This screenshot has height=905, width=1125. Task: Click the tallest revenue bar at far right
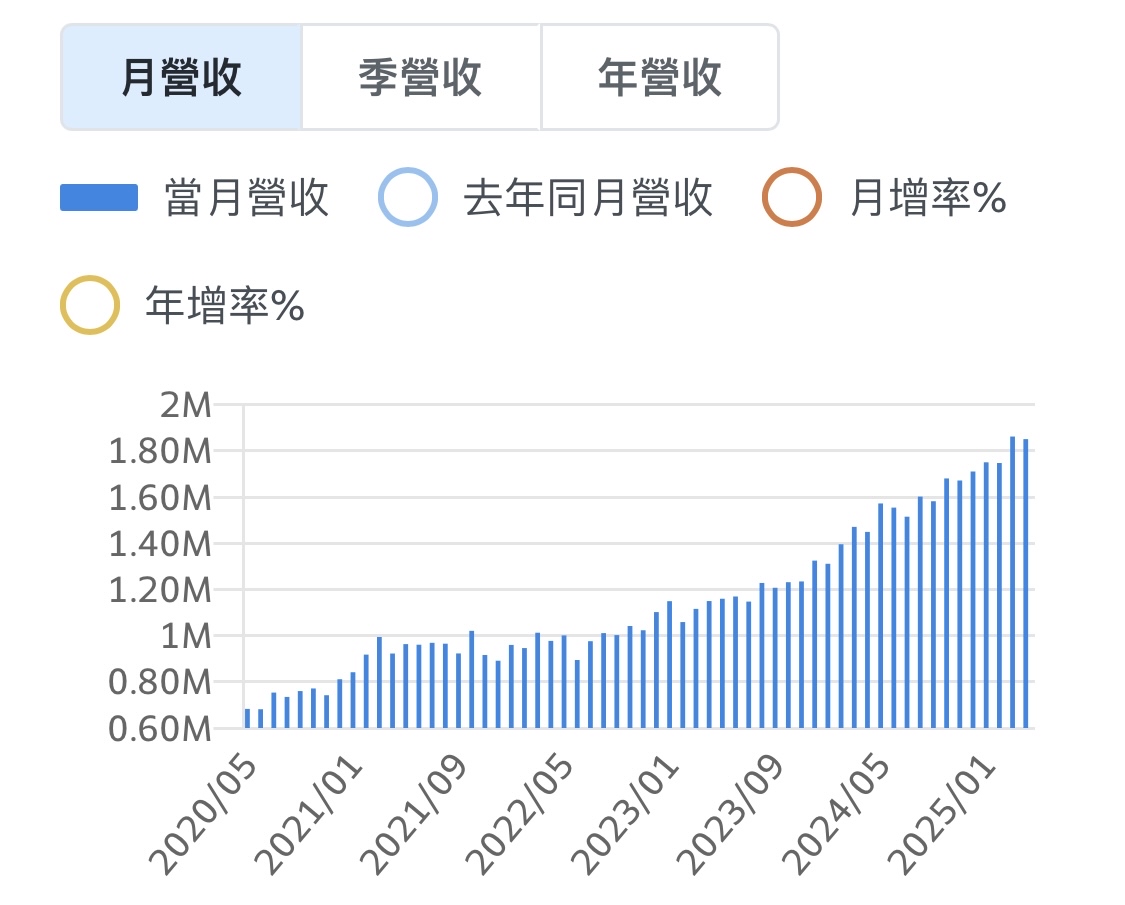pyautogui.click(x=1015, y=580)
